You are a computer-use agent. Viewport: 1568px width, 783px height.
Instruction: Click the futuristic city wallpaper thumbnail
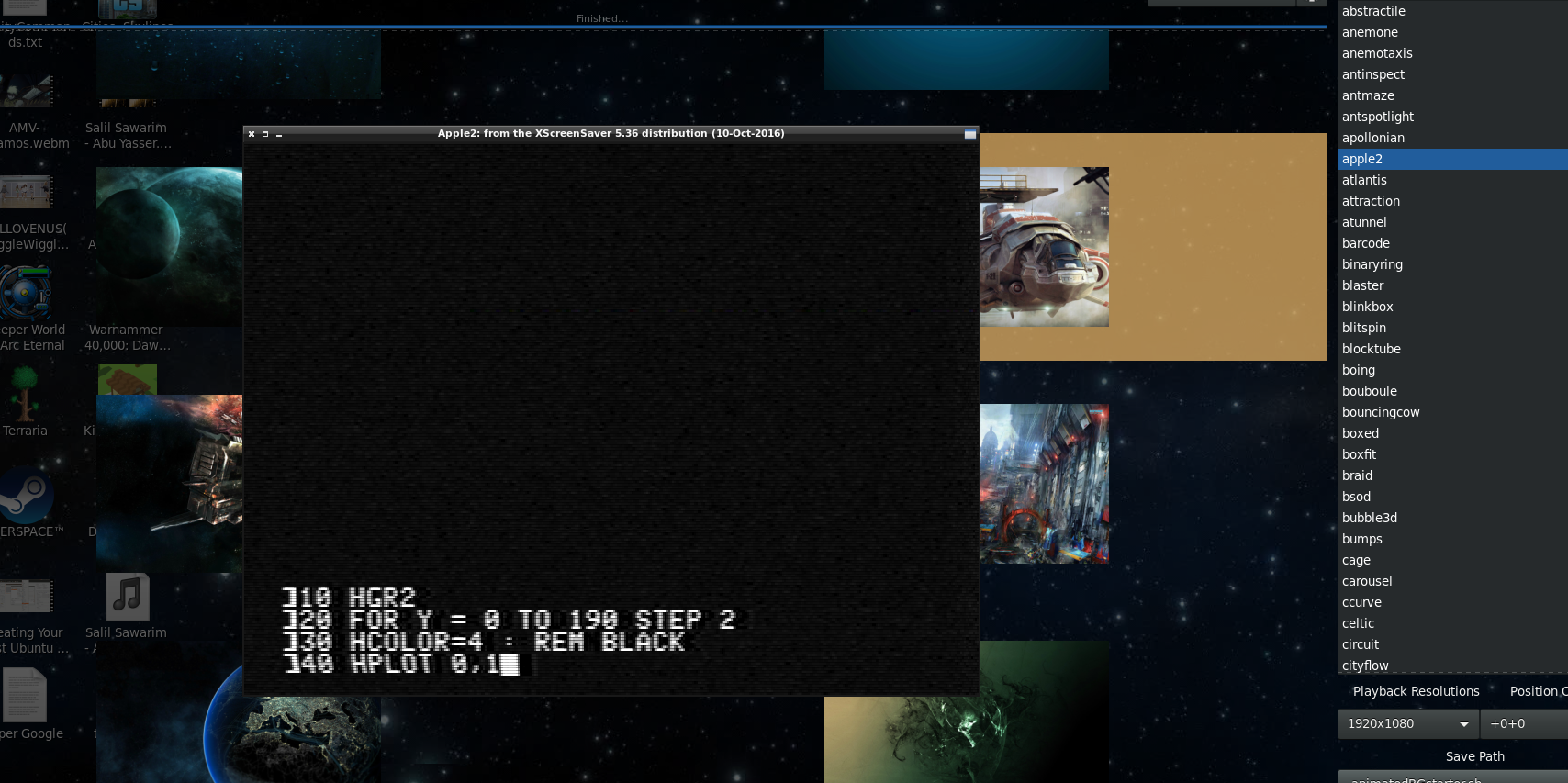pyautogui.click(x=1045, y=484)
